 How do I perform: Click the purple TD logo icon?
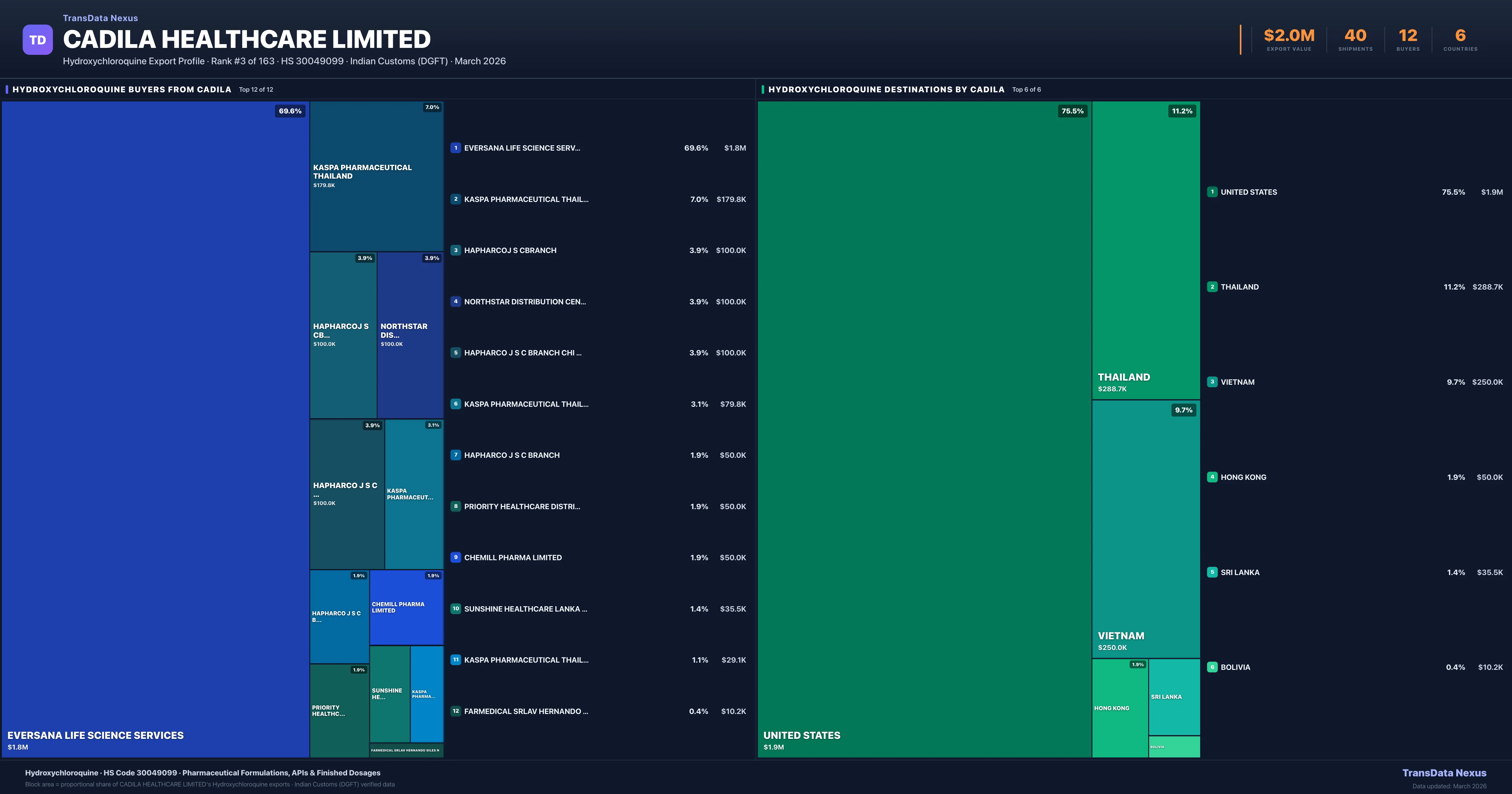click(37, 40)
